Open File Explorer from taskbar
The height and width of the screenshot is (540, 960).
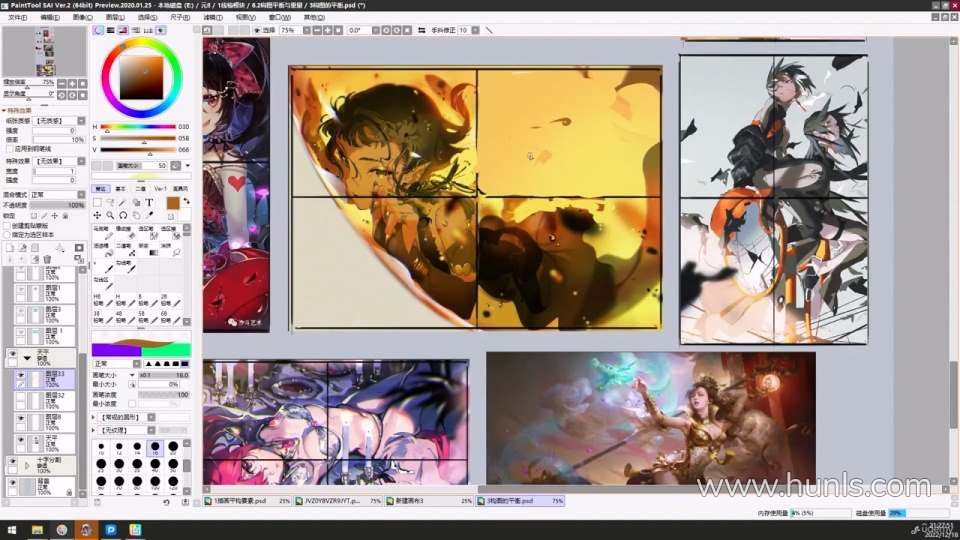pos(37,530)
